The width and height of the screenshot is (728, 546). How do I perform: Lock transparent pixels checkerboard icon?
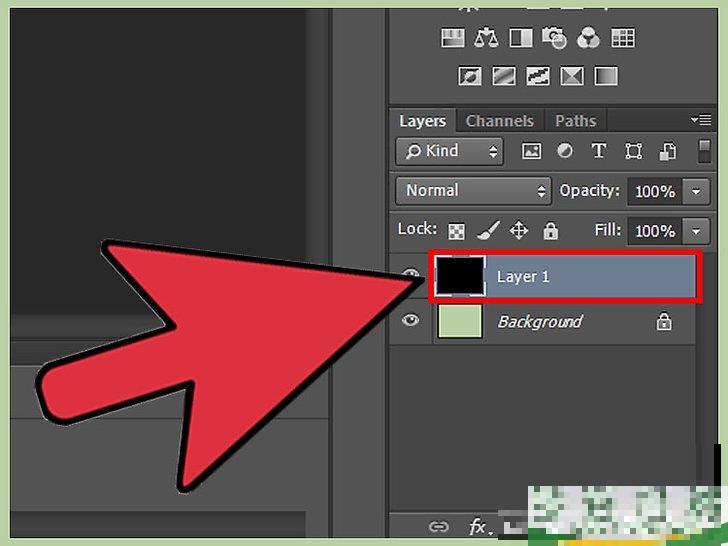456,231
